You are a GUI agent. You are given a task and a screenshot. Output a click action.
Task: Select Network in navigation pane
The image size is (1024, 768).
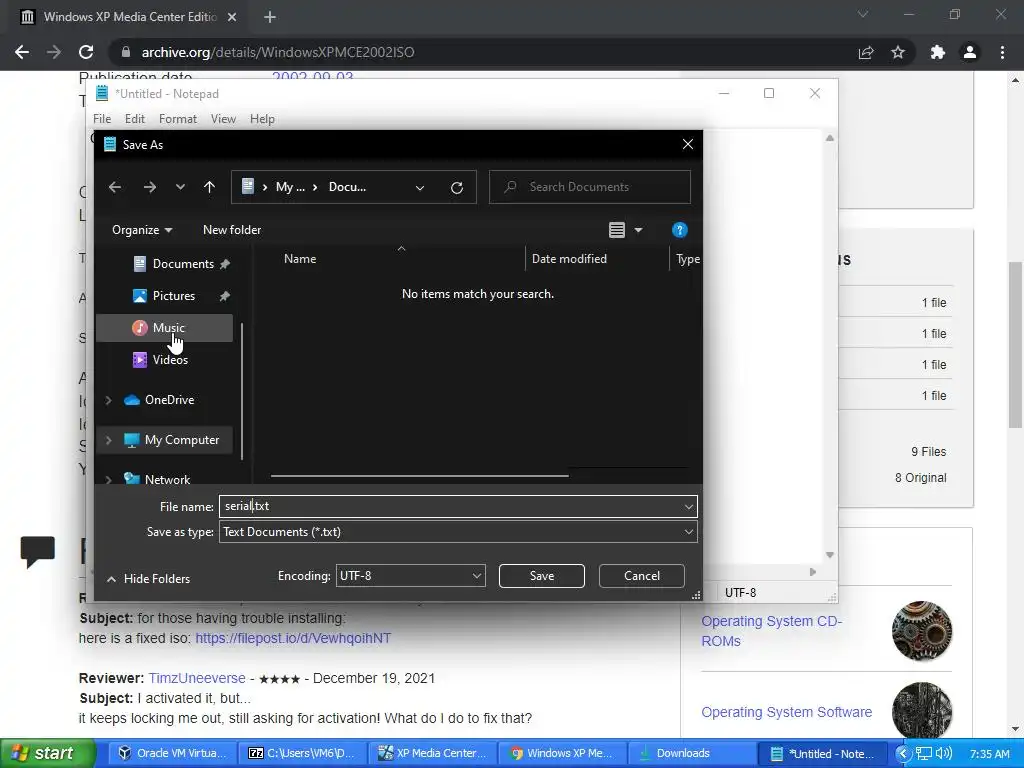(167, 479)
